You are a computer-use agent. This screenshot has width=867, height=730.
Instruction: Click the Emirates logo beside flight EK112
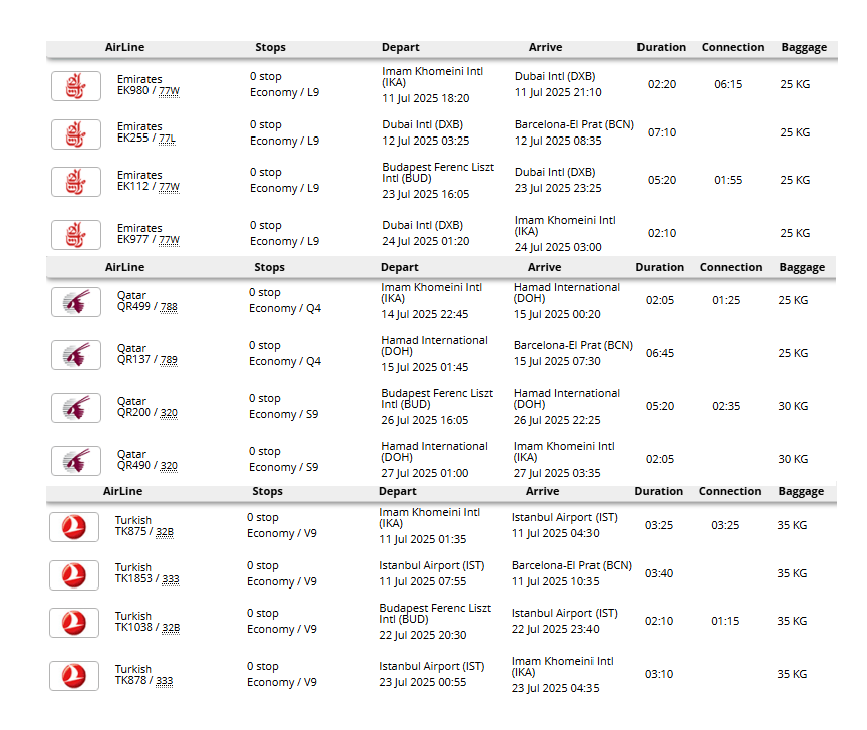(75, 182)
